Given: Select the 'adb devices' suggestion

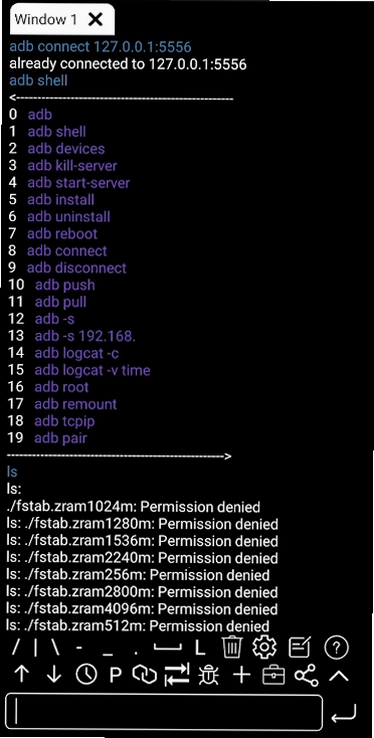Looking at the screenshot, I should coord(66,149).
